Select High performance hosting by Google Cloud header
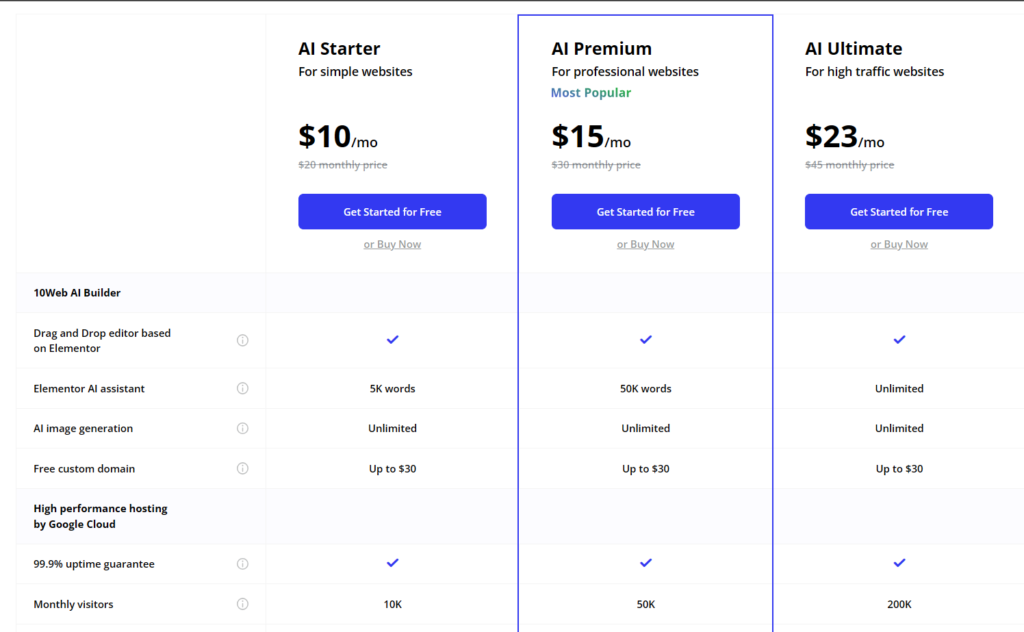Viewport: 1024px width, 632px height. (101, 516)
